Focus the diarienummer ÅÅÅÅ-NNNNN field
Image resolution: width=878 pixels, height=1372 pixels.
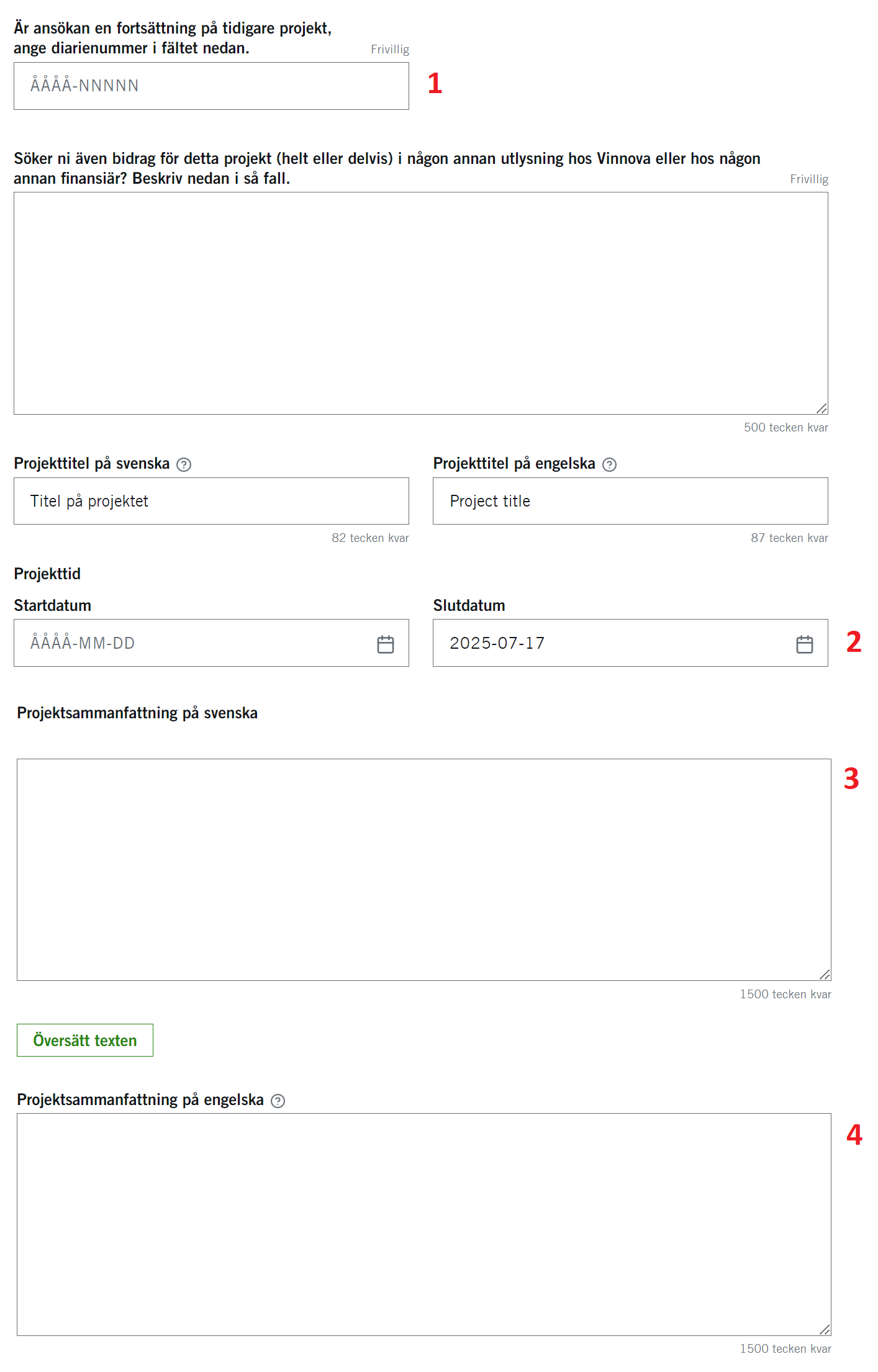click(211, 86)
